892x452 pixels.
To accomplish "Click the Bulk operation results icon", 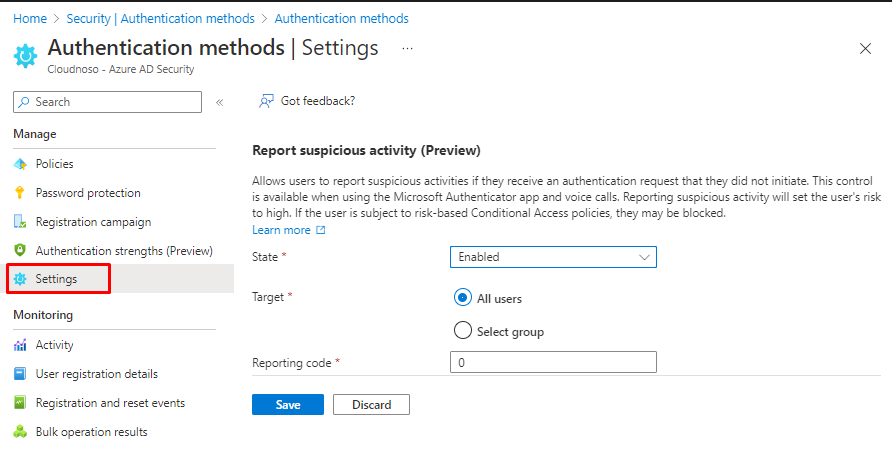I will coord(20,432).
